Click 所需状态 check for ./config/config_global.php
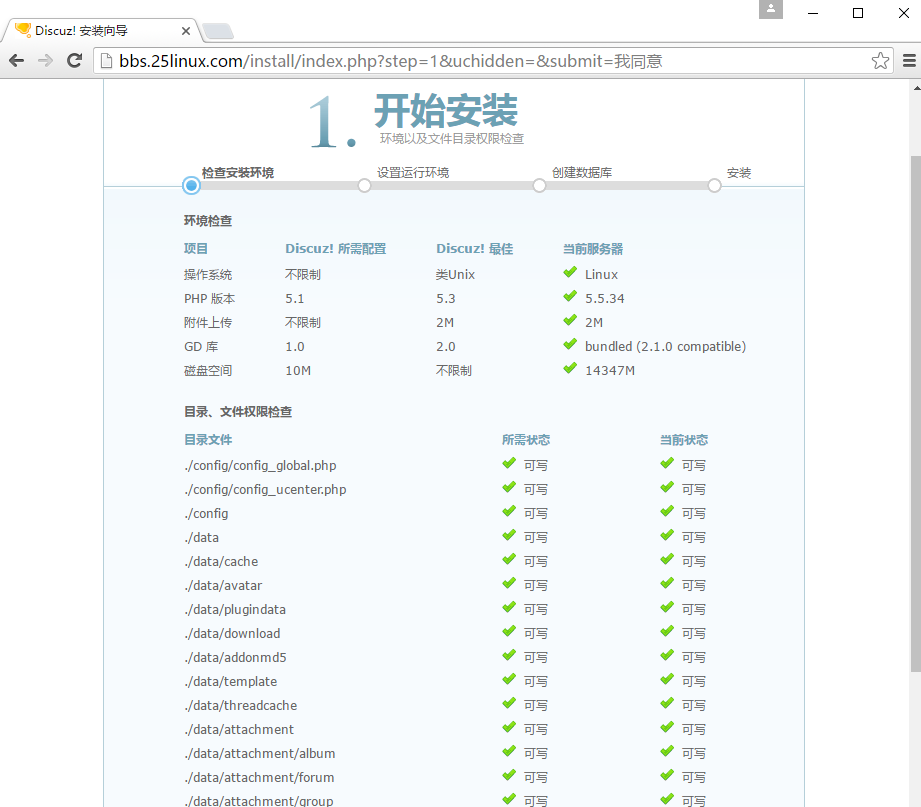921x807 pixels. (x=509, y=463)
